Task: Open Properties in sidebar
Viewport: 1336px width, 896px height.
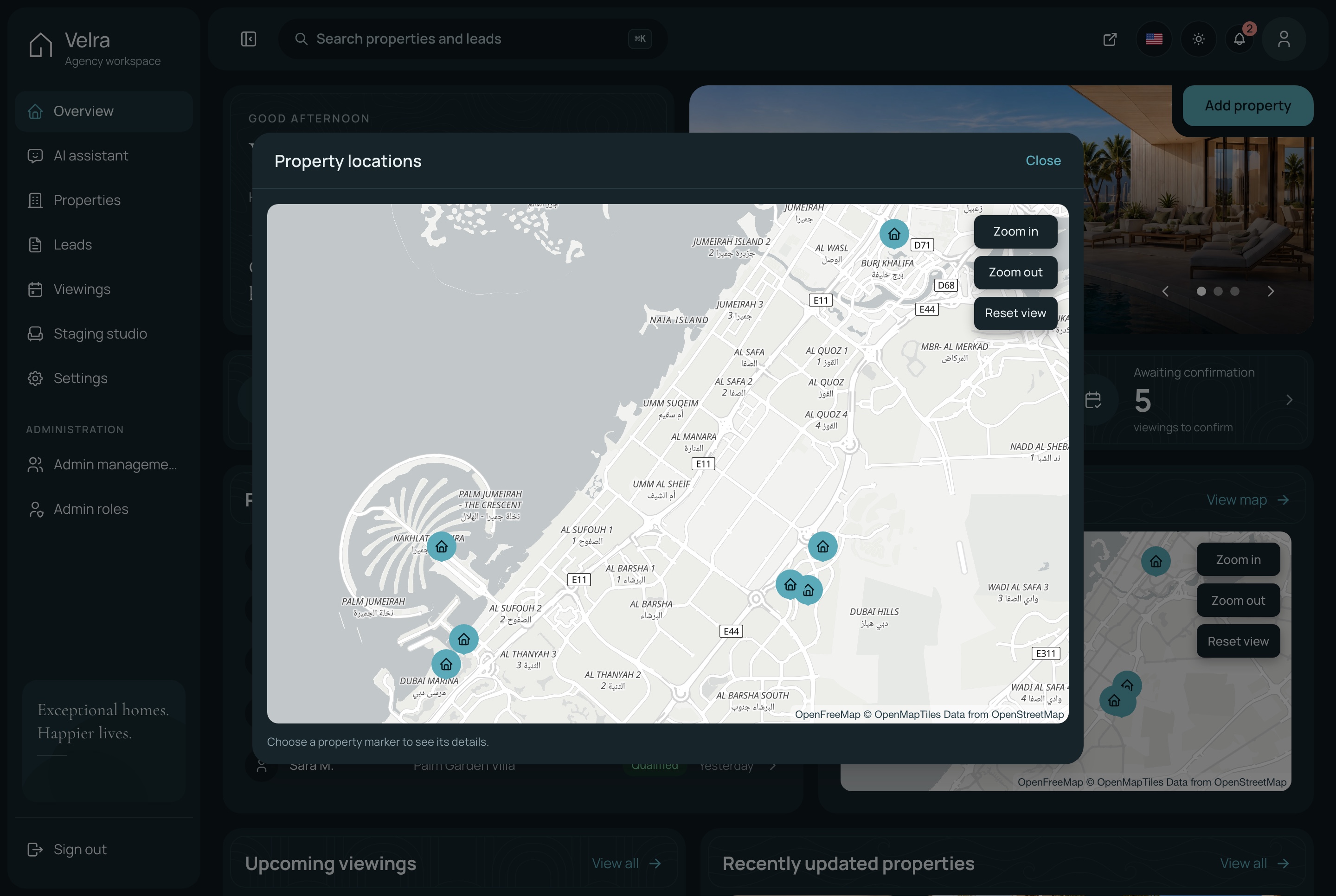Action: click(x=104, y=200)
